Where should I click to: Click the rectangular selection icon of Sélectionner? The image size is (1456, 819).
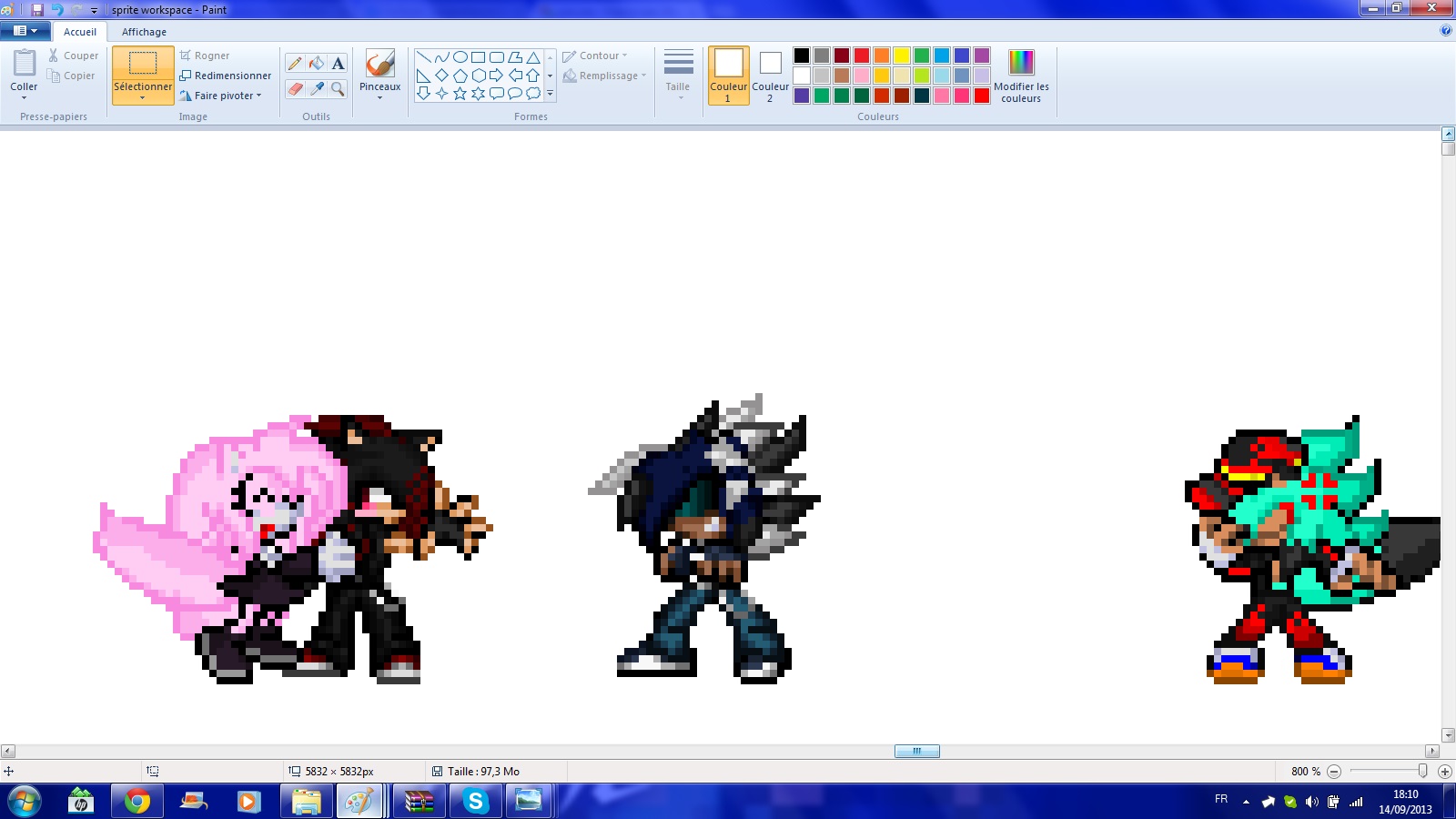coord(143,63)
